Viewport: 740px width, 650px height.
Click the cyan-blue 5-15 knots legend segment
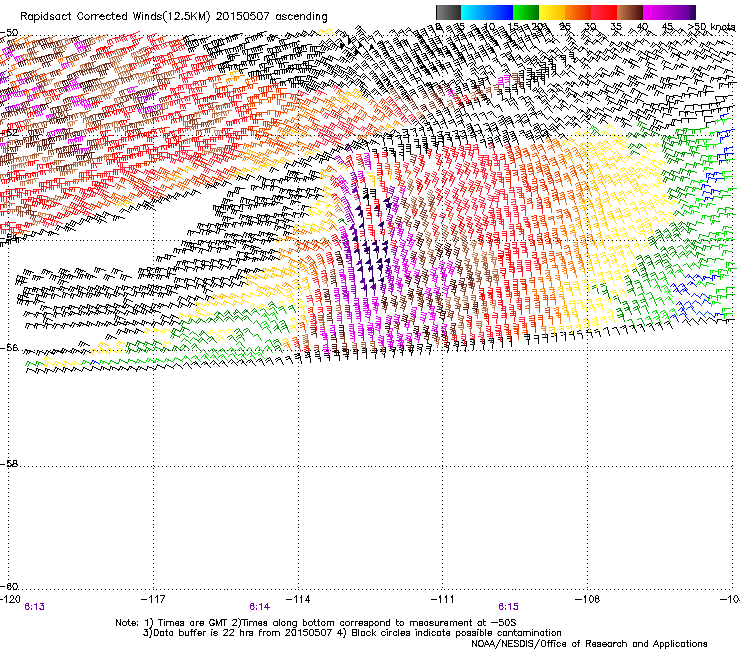(487, 12)
